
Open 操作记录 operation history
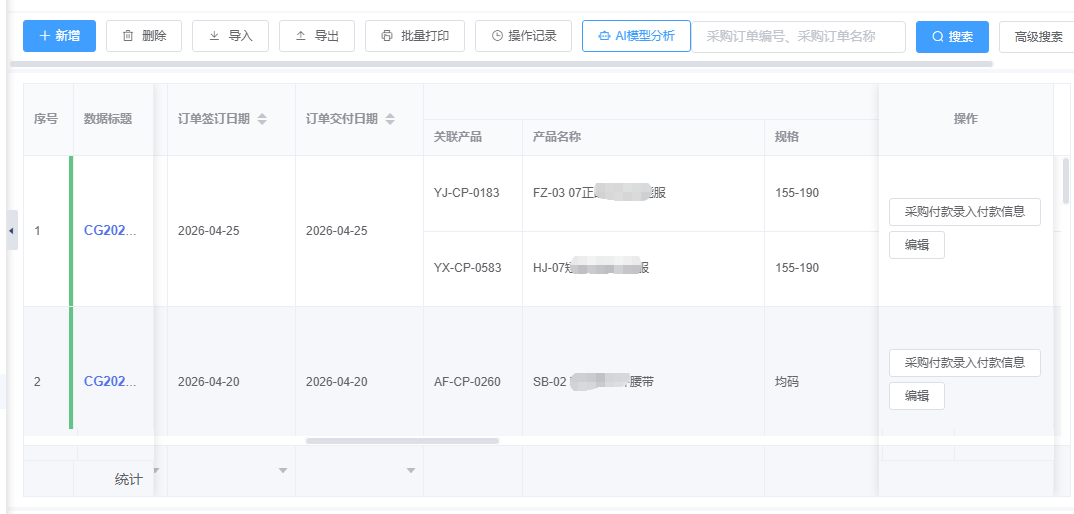523,36
